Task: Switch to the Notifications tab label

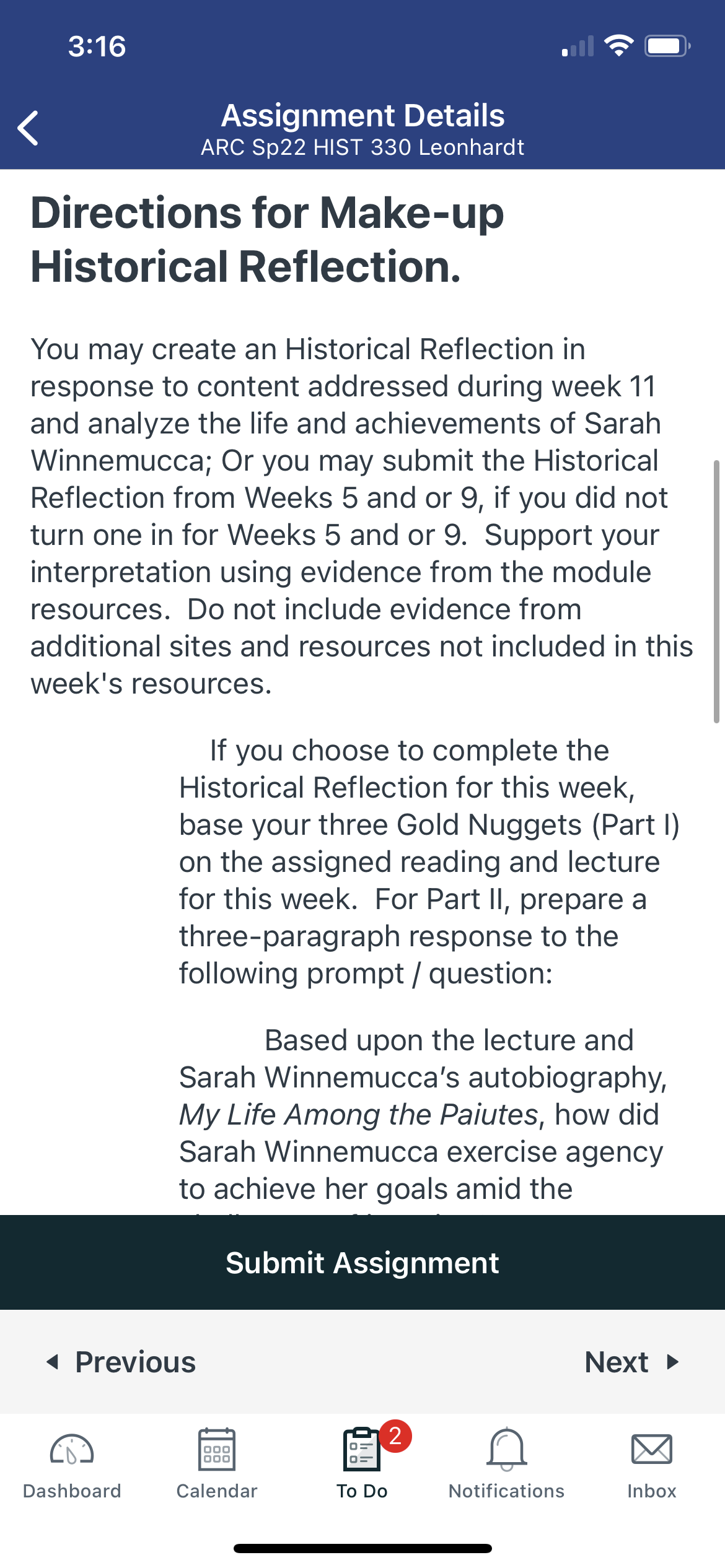Action: pyautogui.click(x=507, y=1491)
